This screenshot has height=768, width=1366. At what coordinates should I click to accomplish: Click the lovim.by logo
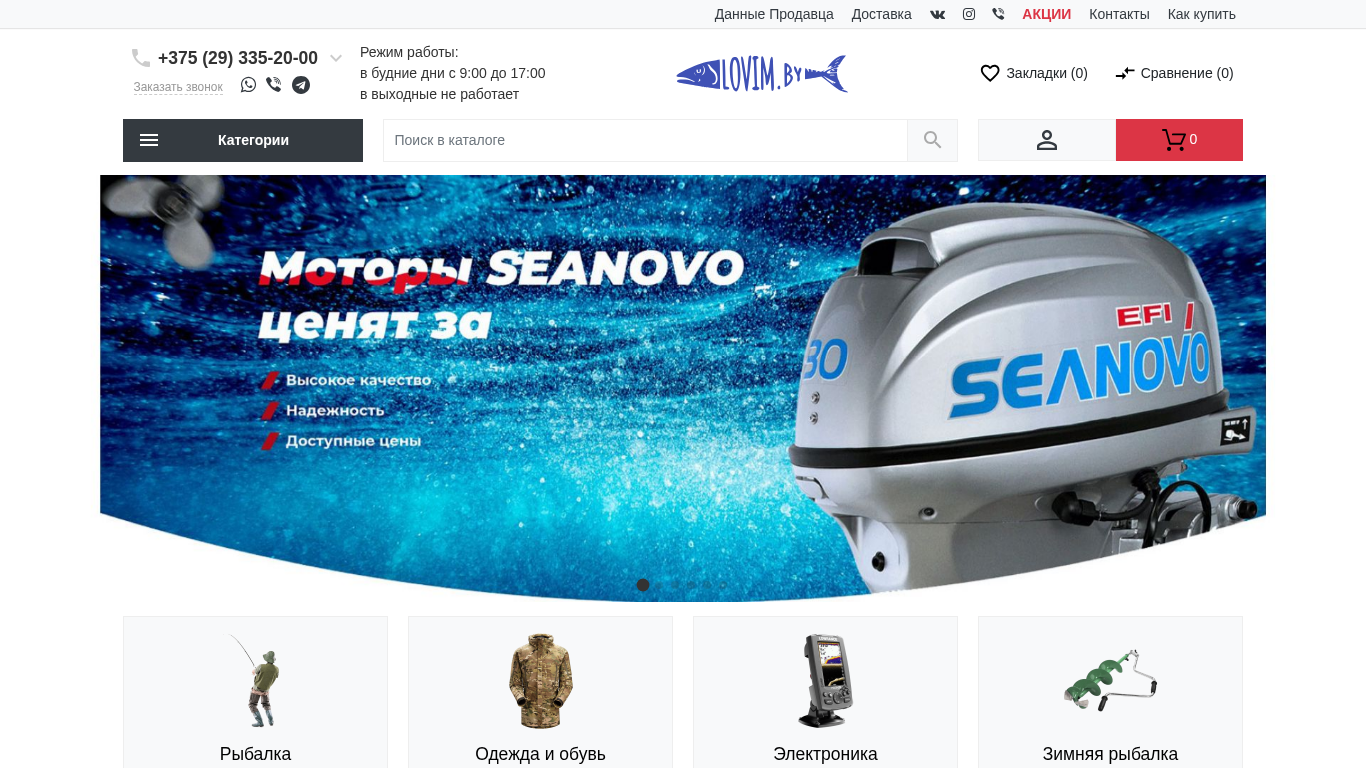tap(762, 74)
